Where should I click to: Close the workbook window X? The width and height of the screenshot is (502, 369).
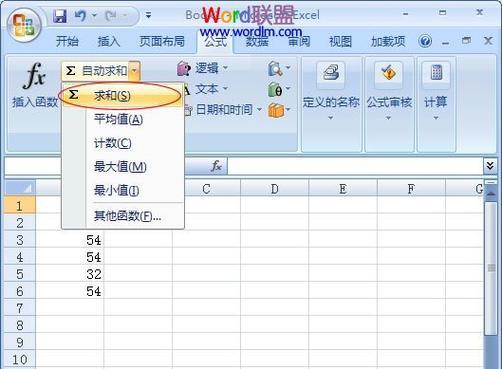pyautogui.click(x=488, y=41)
